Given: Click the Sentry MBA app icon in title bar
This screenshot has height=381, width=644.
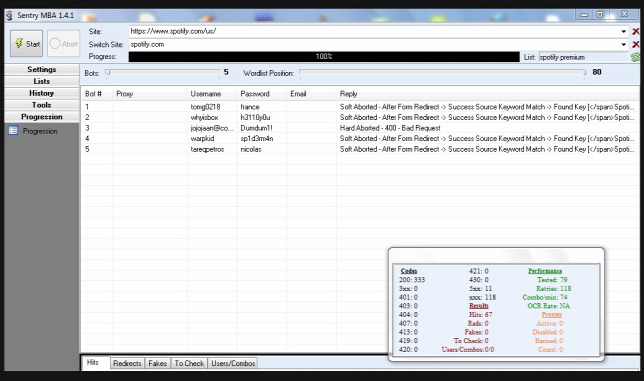Looking at the screenshot, I should 9,16.
